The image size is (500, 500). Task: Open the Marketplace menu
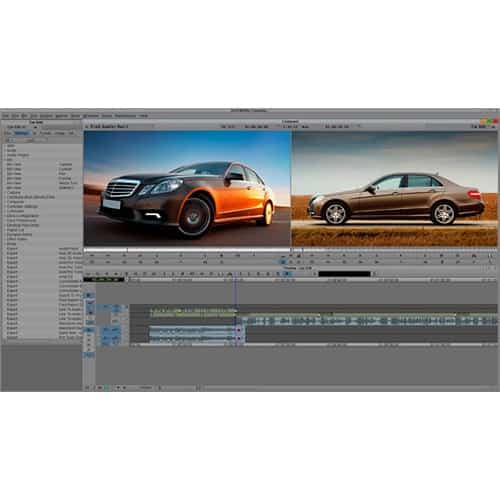coord(125,116)
